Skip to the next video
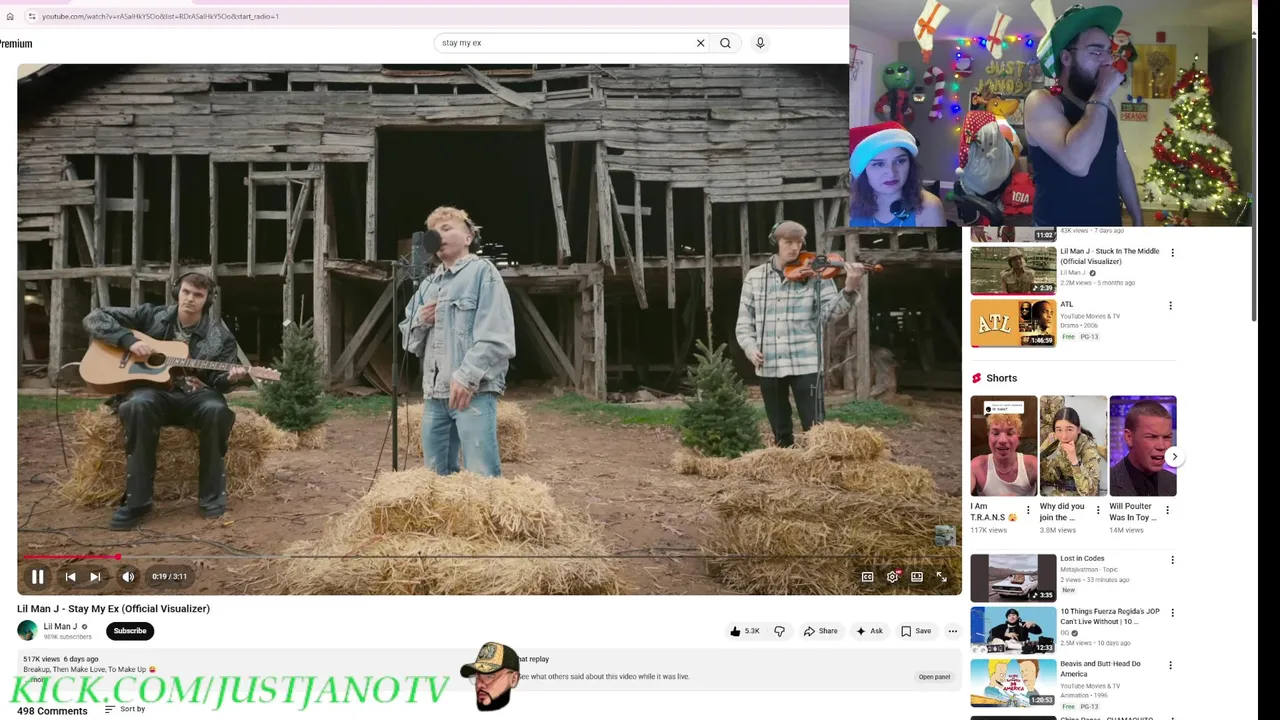 click(x=95, y=577)
